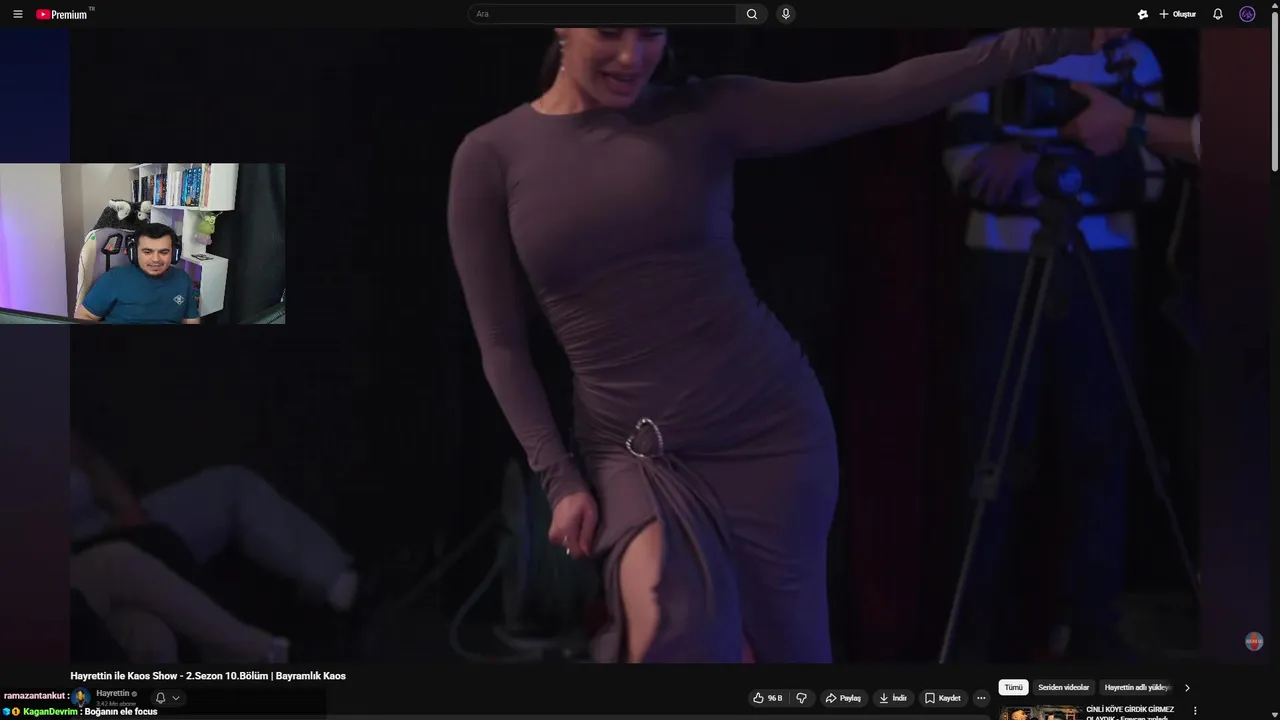Show next filter chips arrow
Image resolution: width=1280 pixels, height=720 pixels.
1187,688
